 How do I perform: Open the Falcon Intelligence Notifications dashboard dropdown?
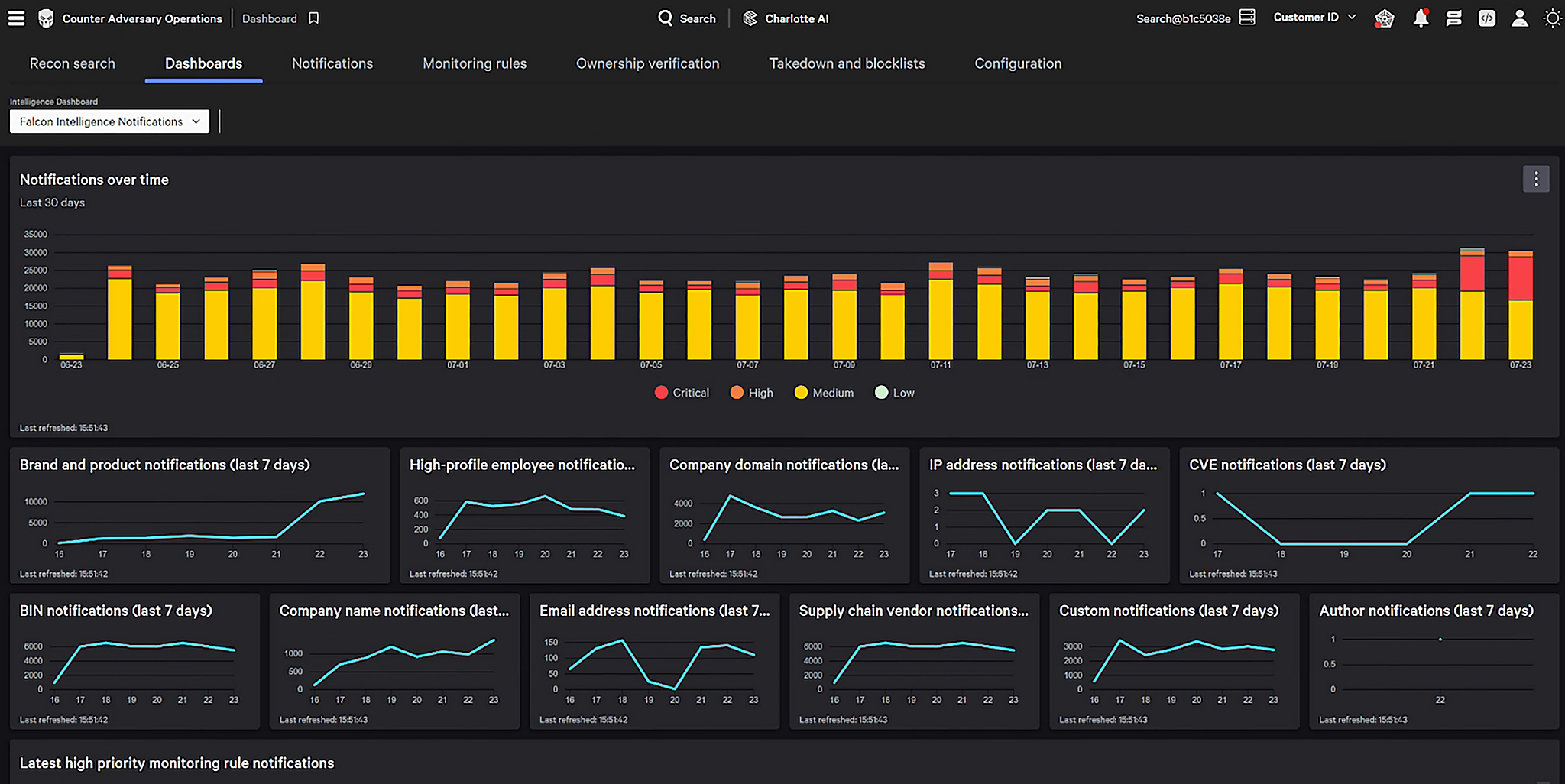[109, 121]
